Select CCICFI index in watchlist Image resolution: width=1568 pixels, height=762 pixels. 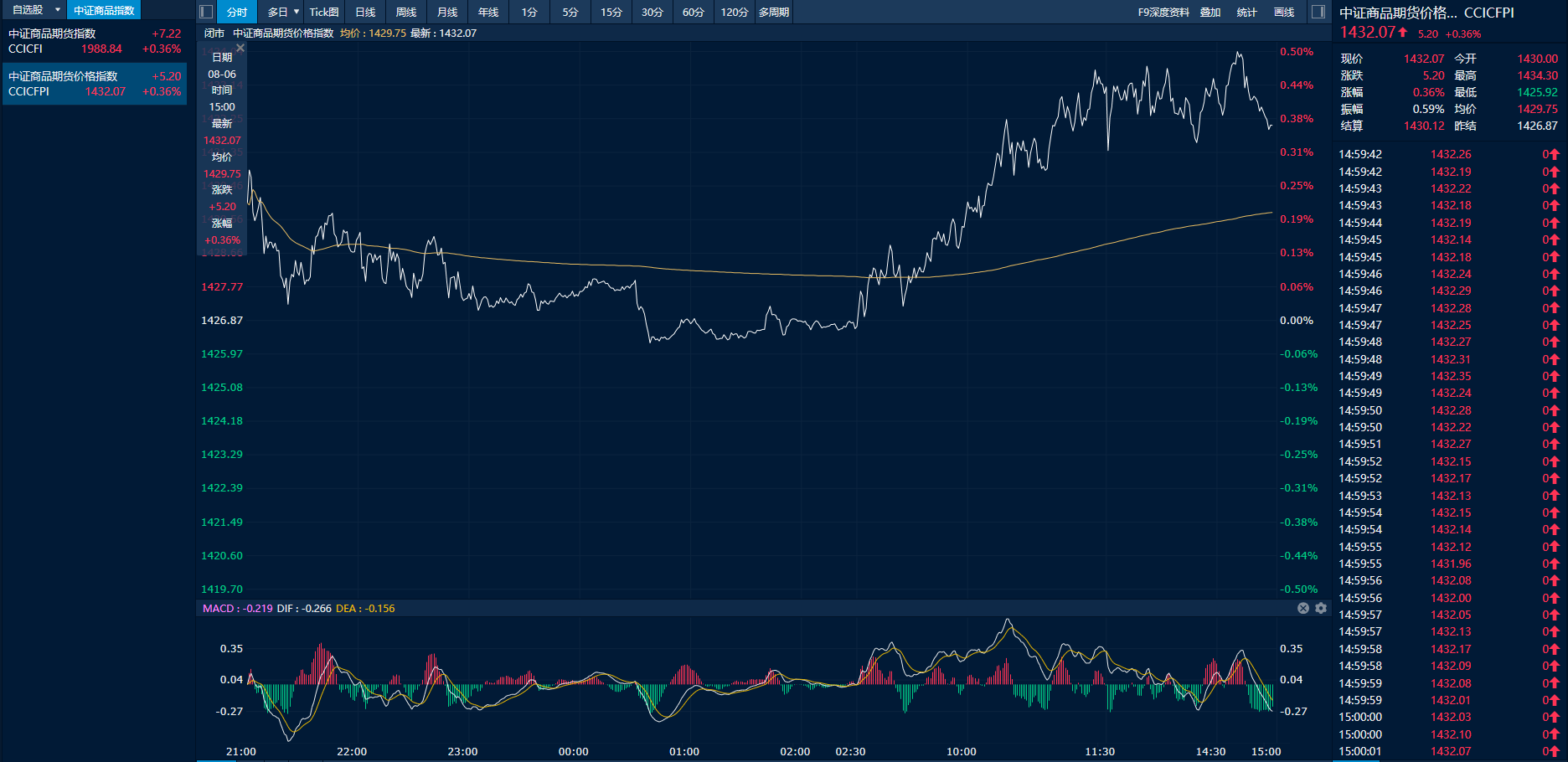(x=94, y=41)
